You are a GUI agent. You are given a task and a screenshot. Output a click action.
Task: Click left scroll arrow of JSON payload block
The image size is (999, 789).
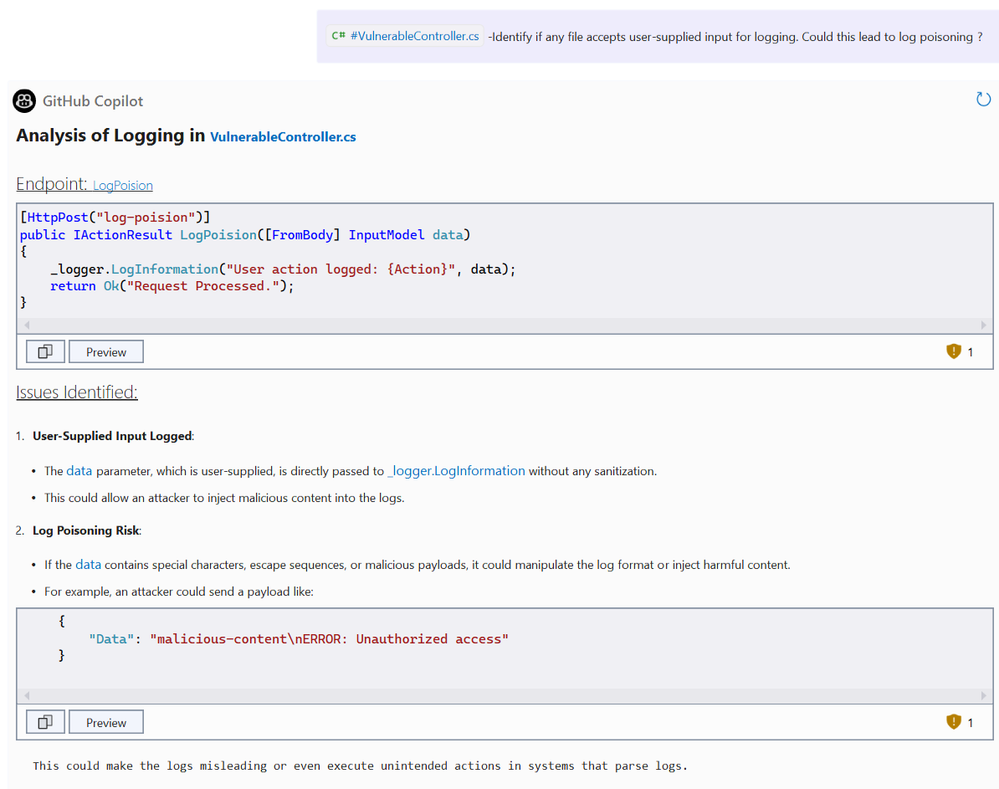click(x=27, y=695)
